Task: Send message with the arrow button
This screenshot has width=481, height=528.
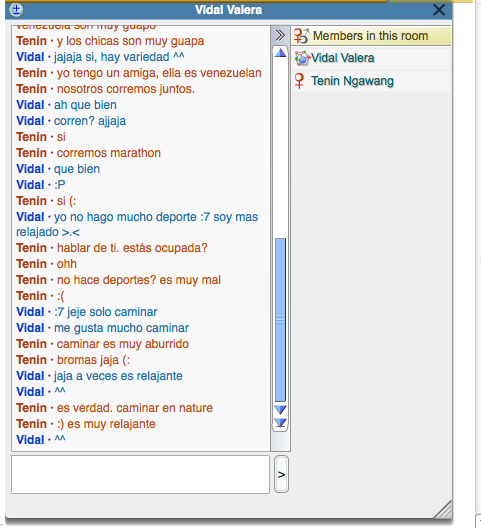Action: 281,474
